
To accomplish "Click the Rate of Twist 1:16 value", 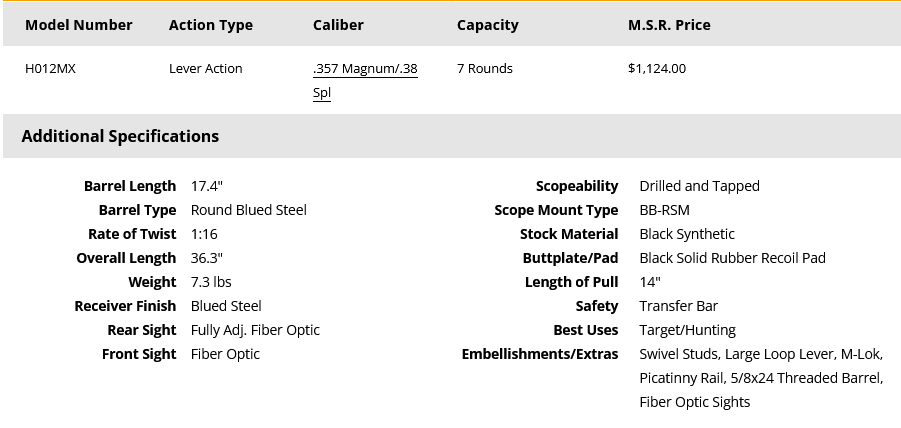I will [204, 234].
